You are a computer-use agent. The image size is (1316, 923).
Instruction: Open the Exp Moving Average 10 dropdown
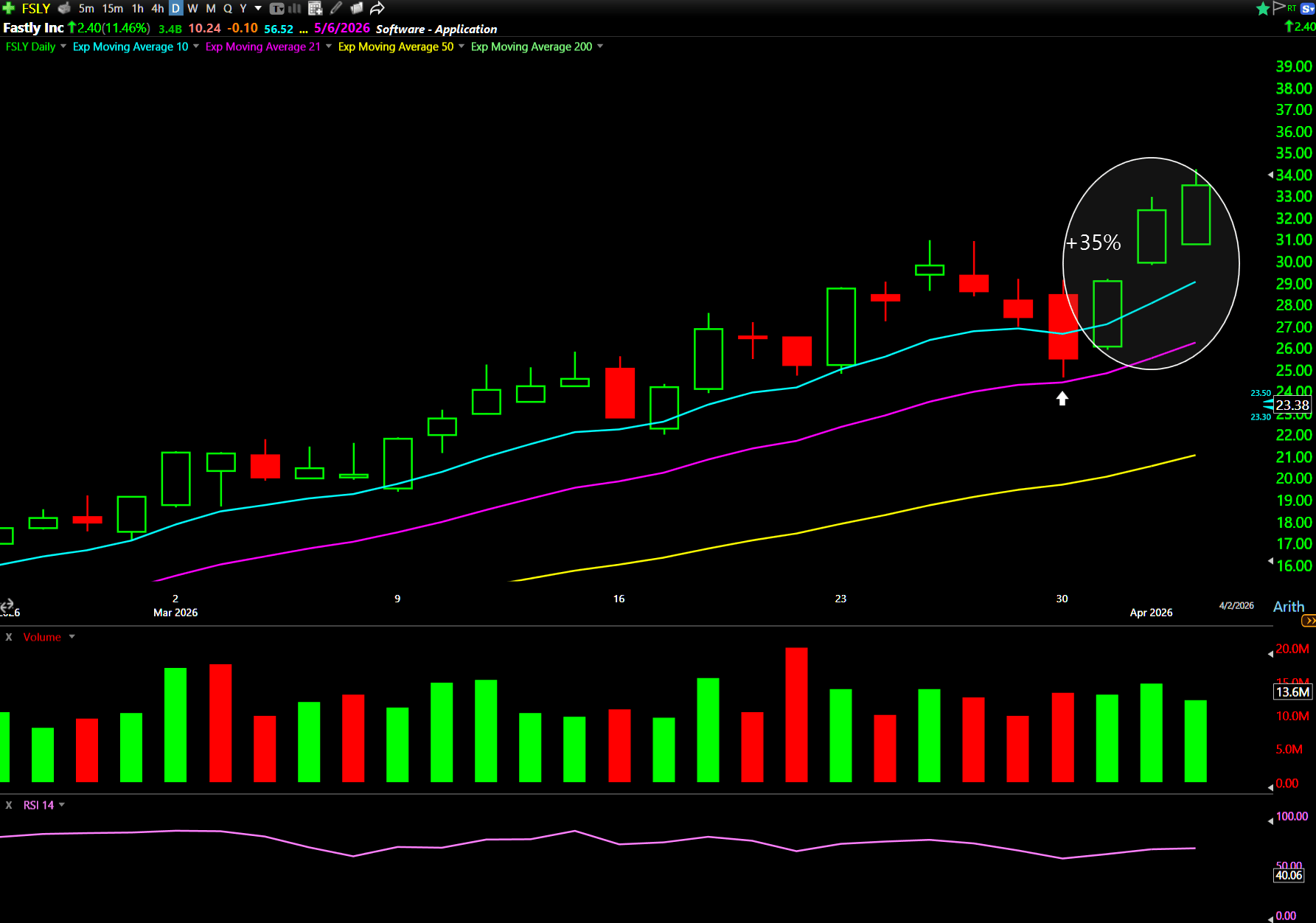[196, 46]
